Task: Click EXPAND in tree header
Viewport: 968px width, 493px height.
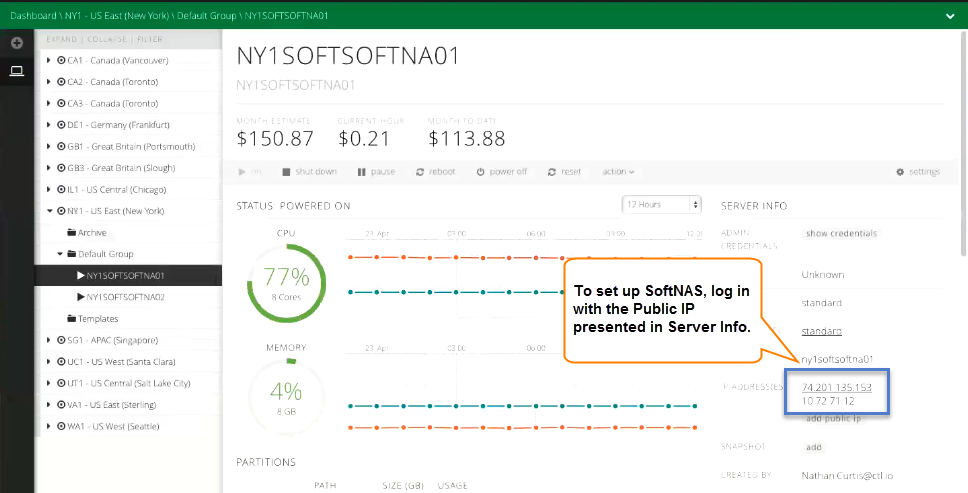Action: point(62,39)
